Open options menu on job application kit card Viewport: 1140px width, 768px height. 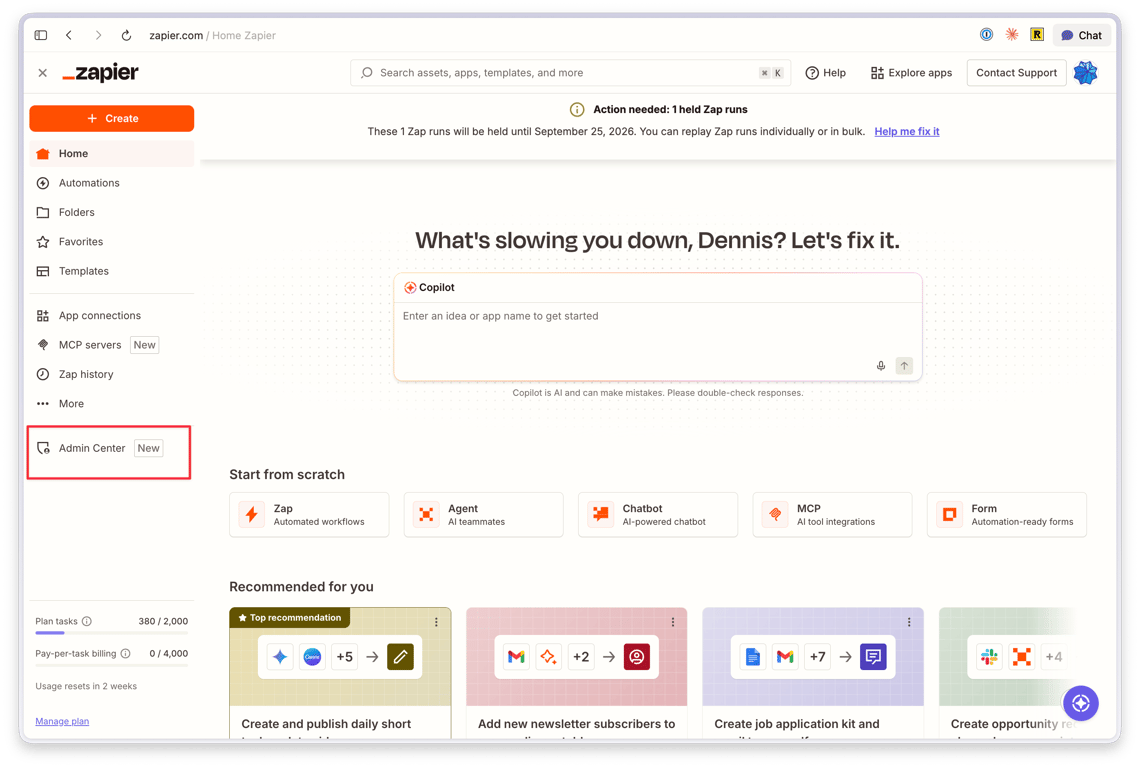[x=909, y=622]
